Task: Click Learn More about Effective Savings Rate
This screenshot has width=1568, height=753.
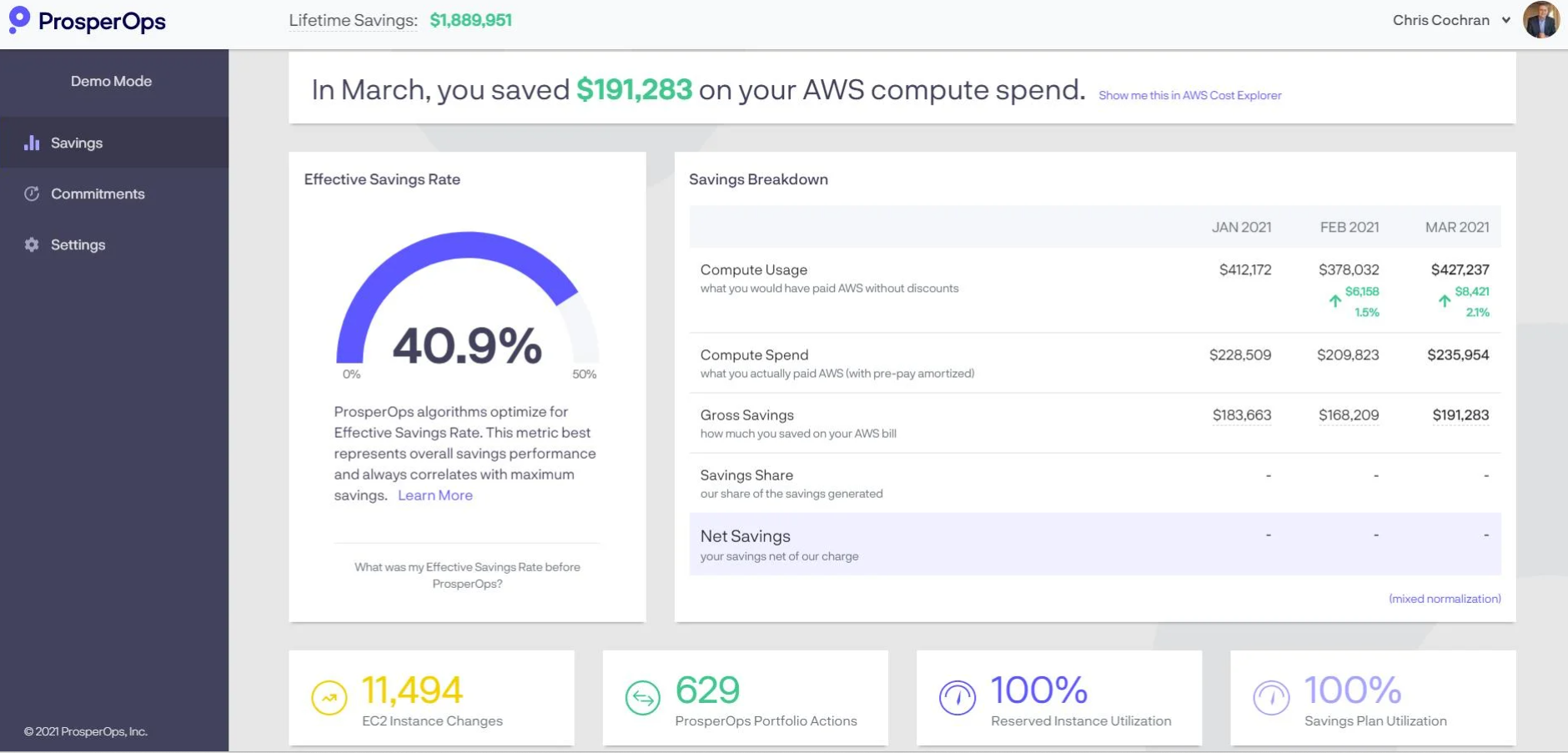Action: click(x=435, y=494)
